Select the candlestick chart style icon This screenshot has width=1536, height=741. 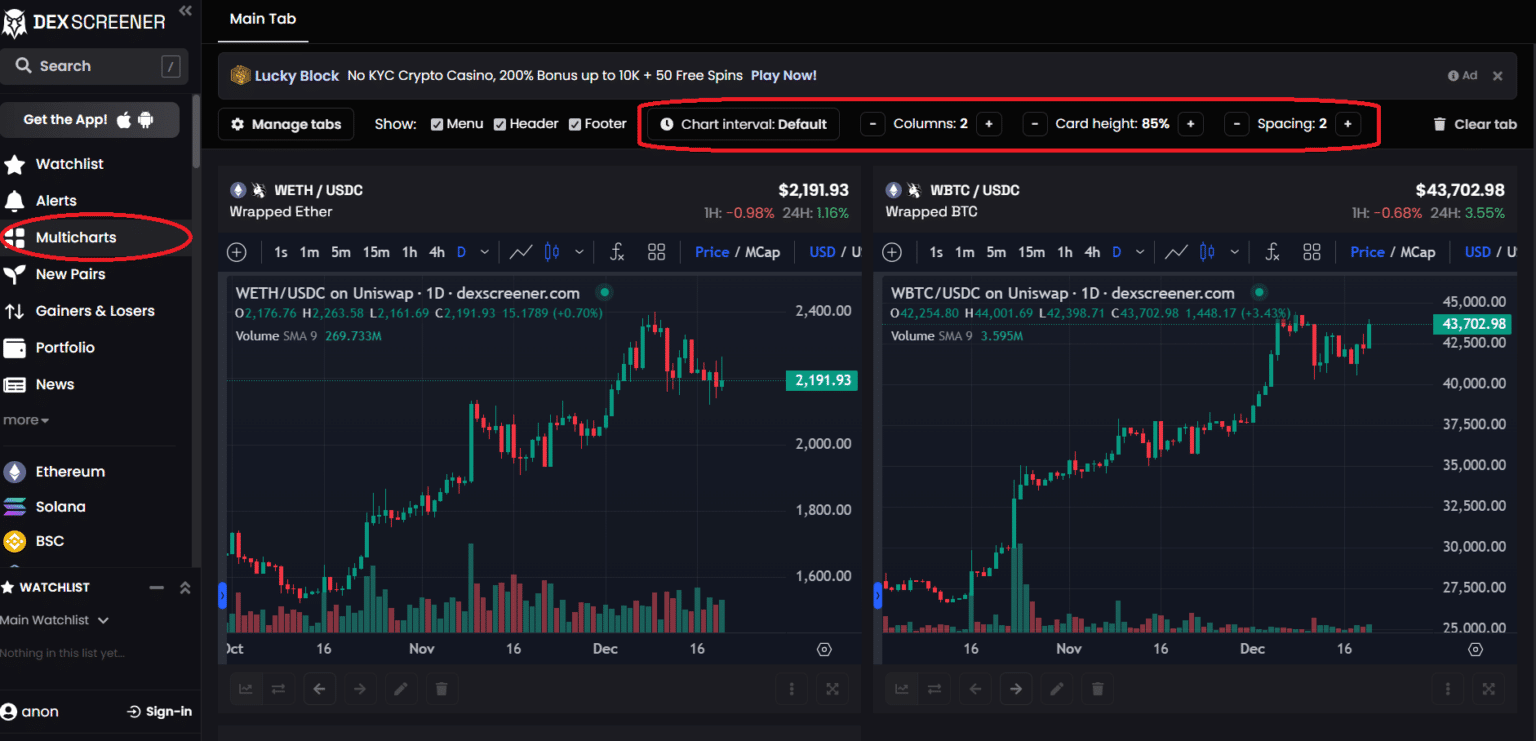[x=553, y=252]
